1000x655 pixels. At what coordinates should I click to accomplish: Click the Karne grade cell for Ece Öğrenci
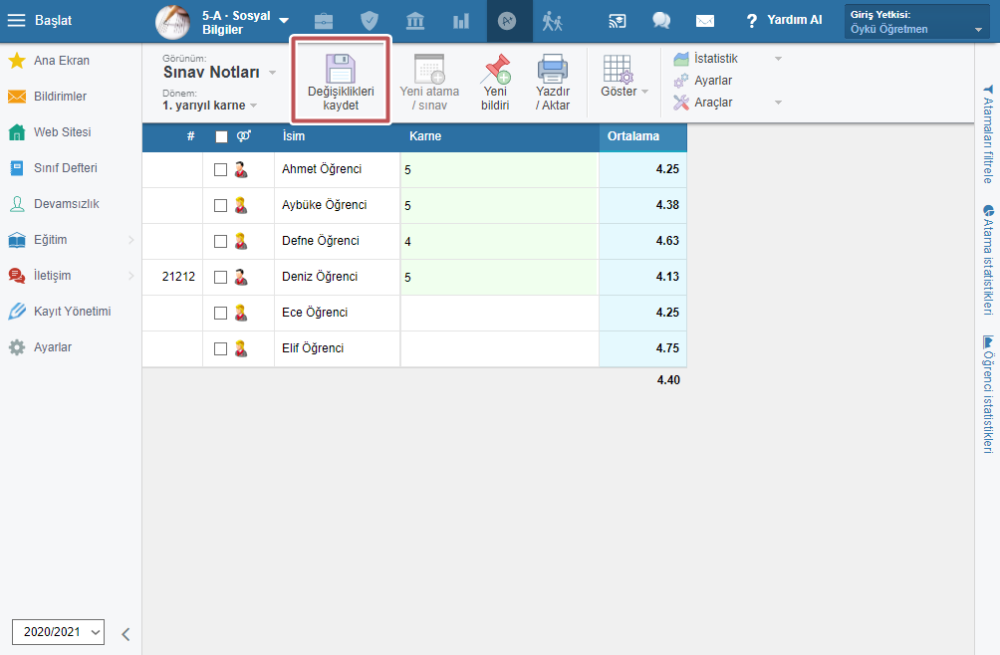(x=499, y=313)
